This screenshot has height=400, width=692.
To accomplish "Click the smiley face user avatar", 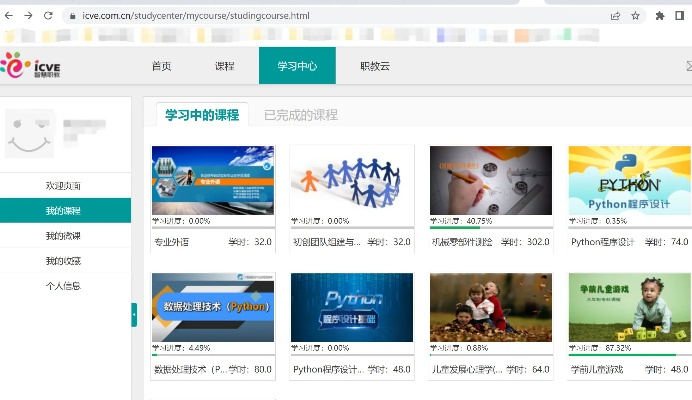I will pyautogui.click(x=30, y=134).
